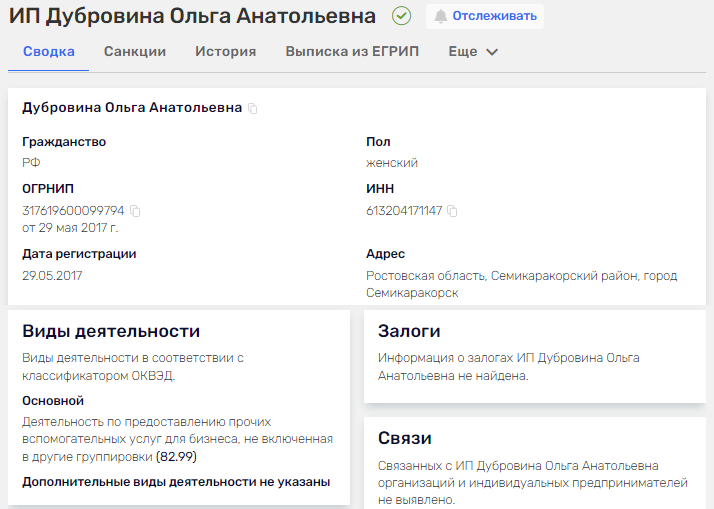Click the registration date 29.05.2017

click(x=52, y=275)
